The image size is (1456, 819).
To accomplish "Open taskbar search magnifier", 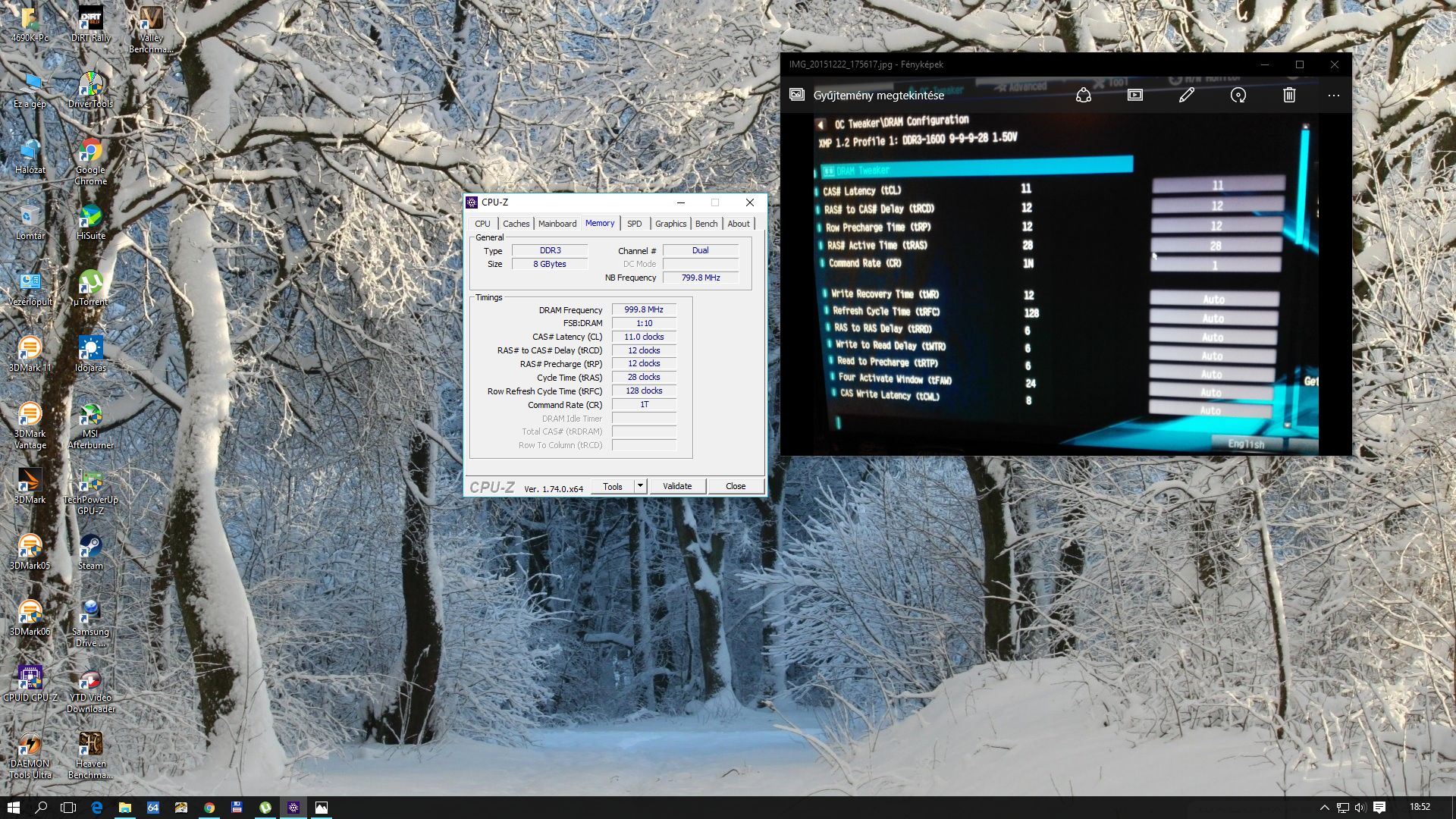I will (x=41, y=808).
